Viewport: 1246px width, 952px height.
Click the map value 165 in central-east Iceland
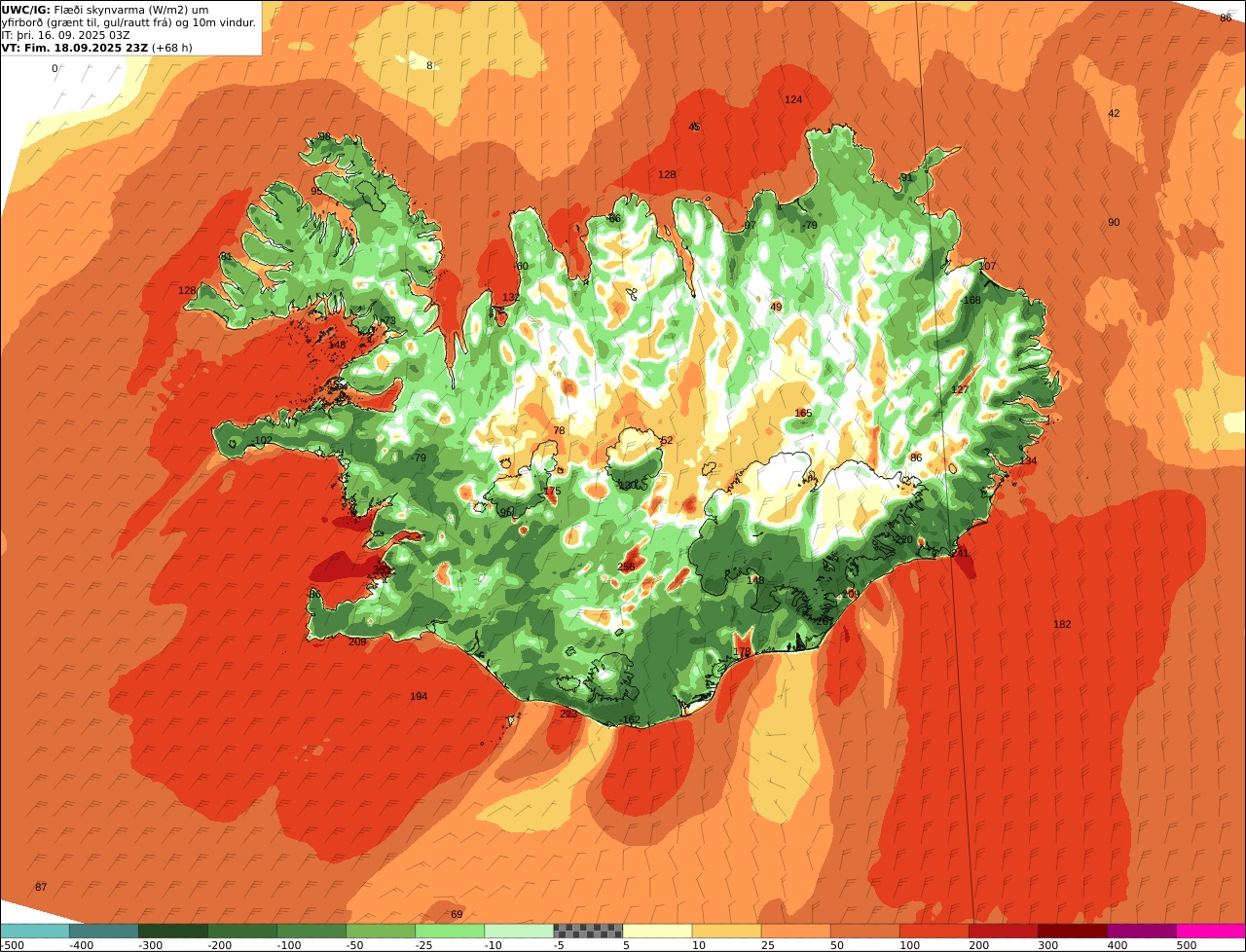tap(803, 414)
